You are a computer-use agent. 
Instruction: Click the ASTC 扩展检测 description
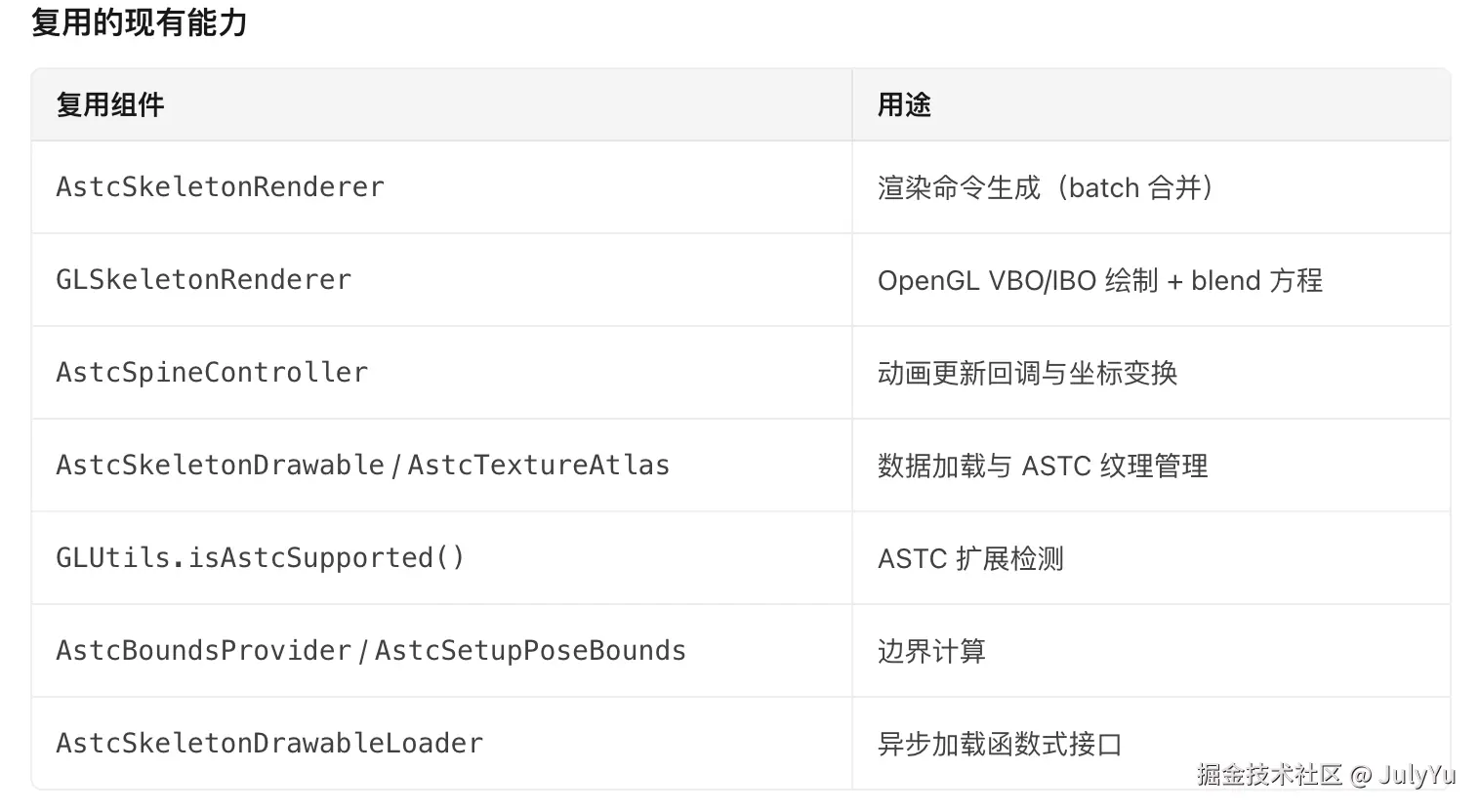point(970,558)
